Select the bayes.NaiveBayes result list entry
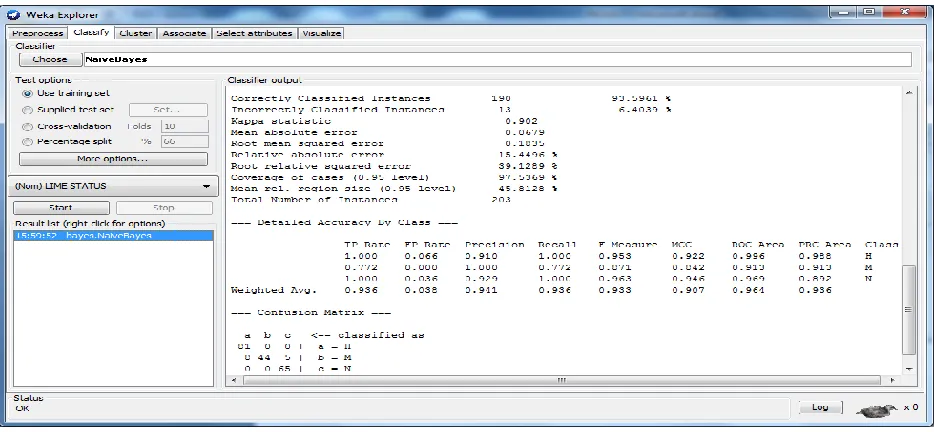Screen dimensions: 934x432 coord(113,236)
